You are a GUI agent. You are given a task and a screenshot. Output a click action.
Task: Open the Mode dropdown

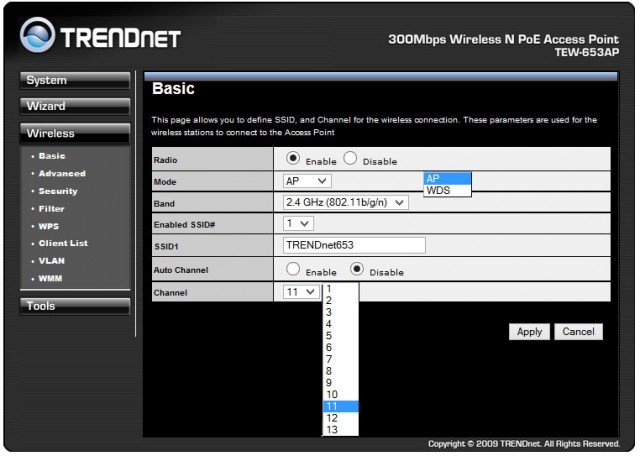coord(307,181)
